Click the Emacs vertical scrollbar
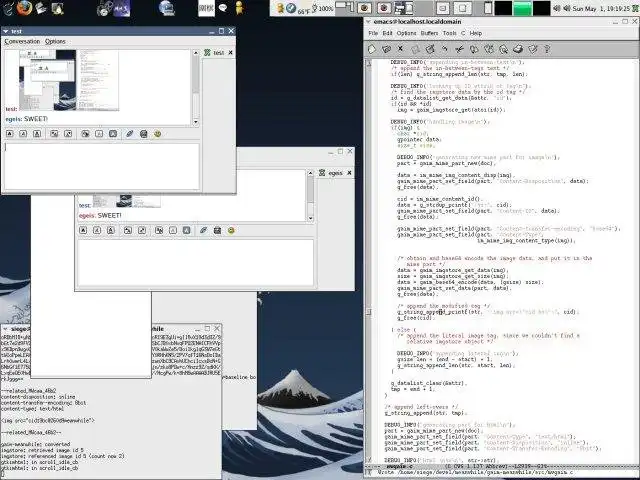Image resolution: width=640 pixels, height=480 pixels. 369,261
